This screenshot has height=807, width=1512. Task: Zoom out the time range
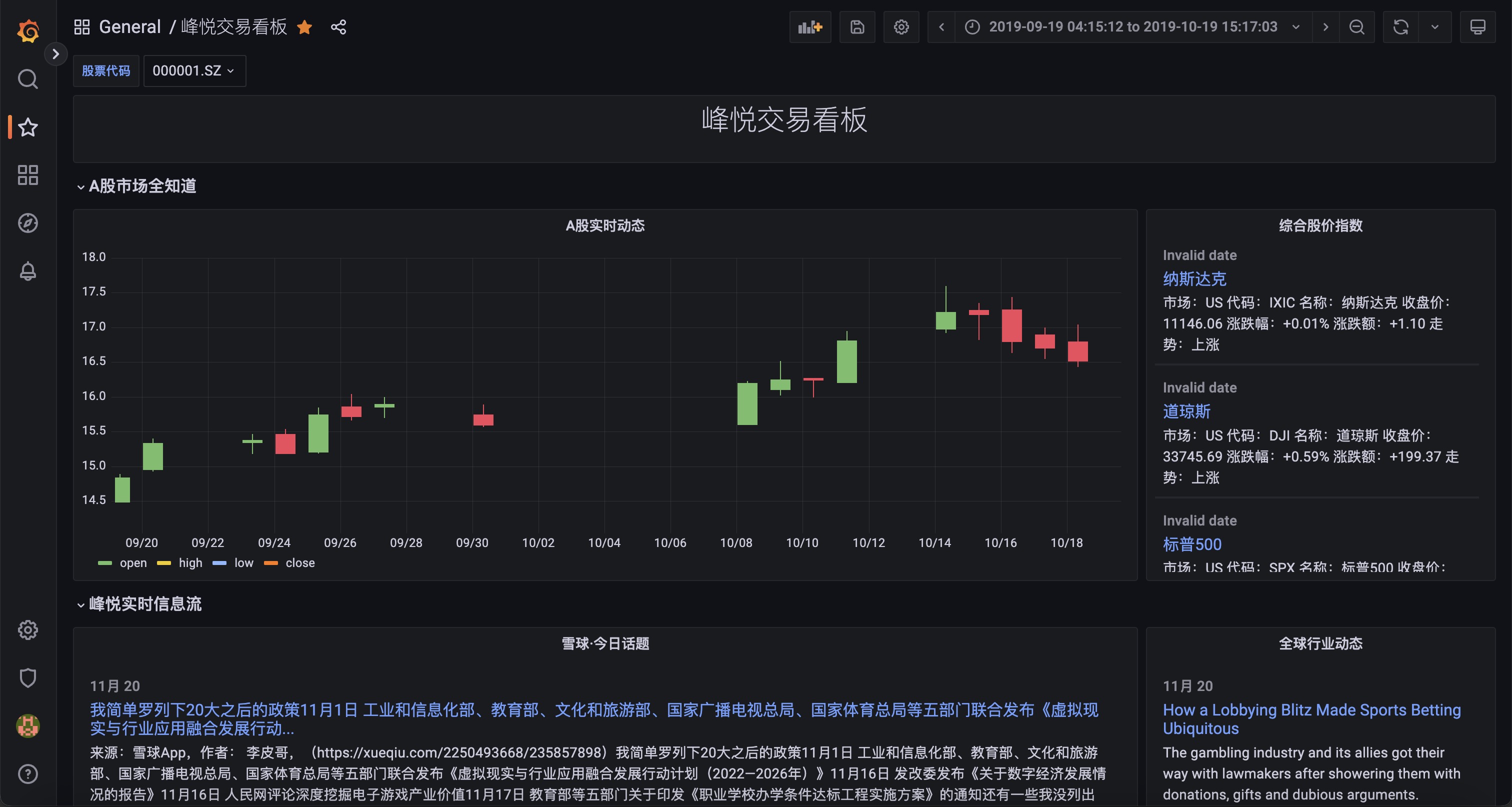tap(1356, 27)
